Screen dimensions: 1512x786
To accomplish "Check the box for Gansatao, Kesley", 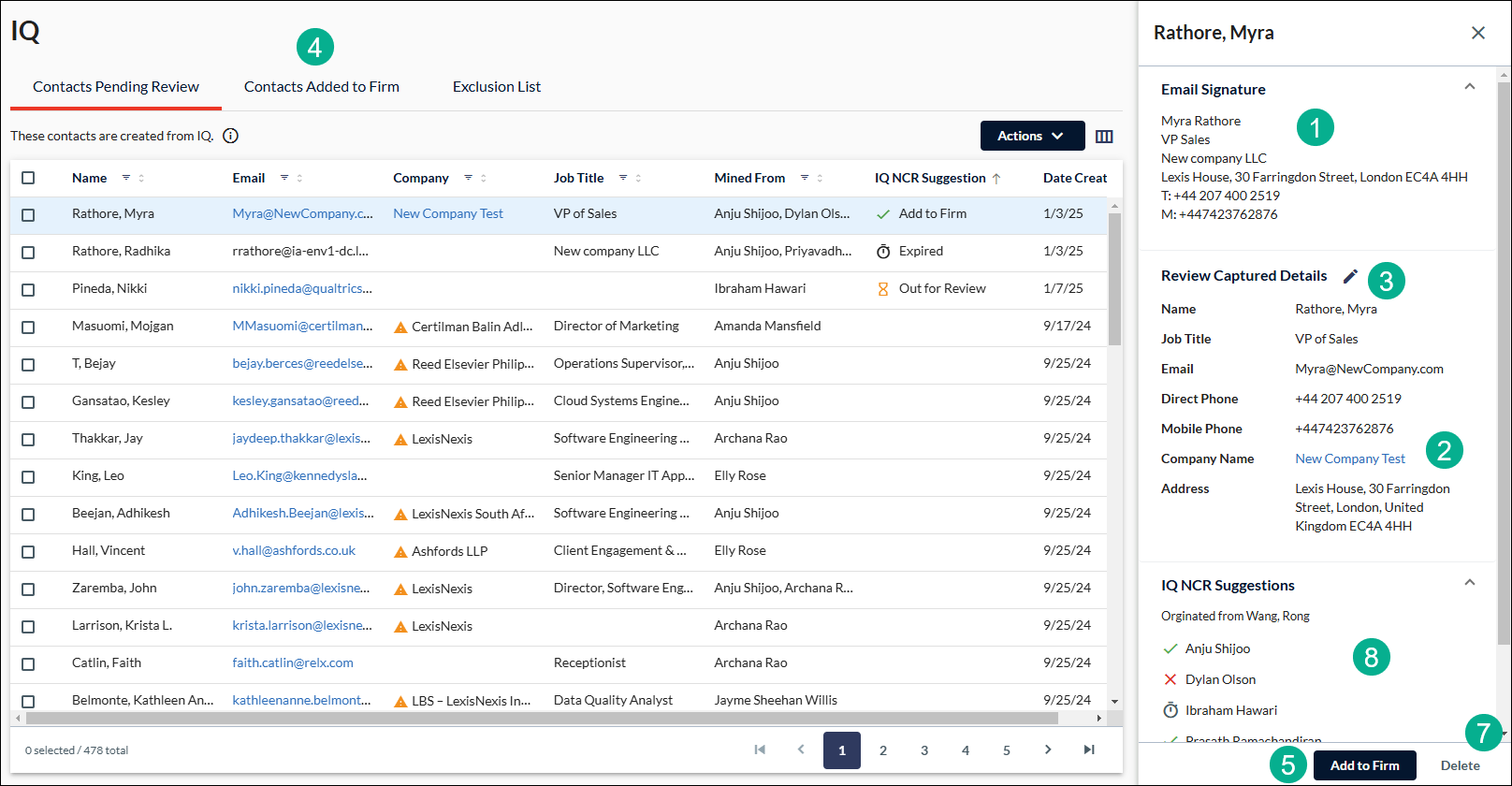I will click(28, 402).
